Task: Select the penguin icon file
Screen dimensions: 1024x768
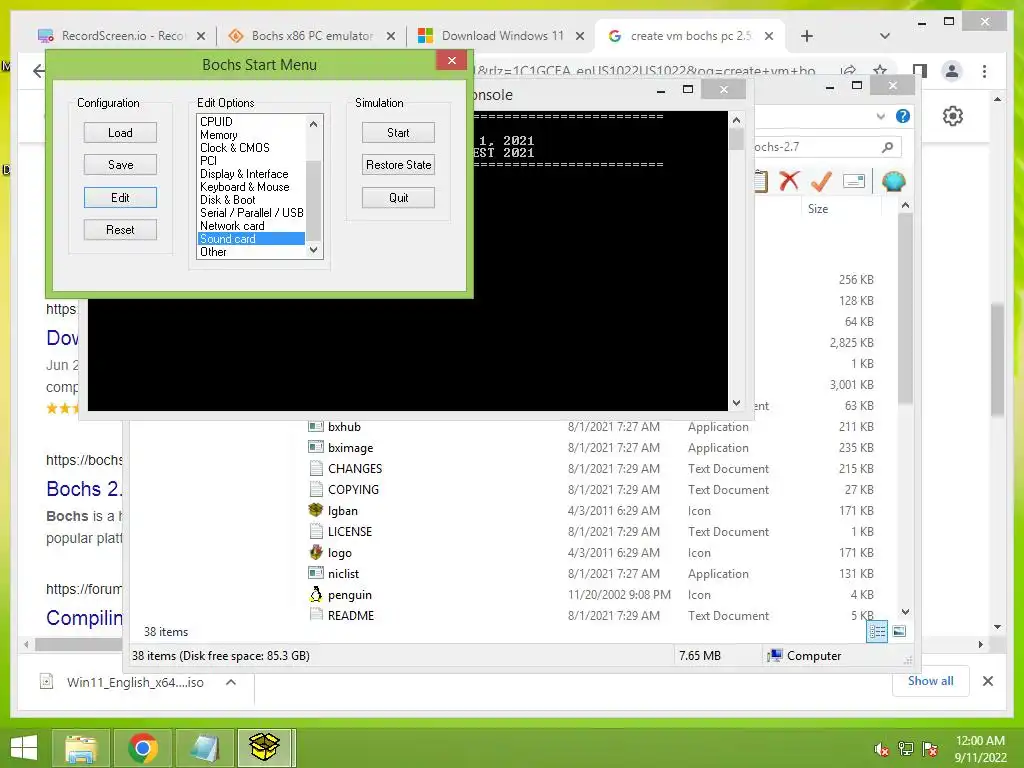Action: tap(349, 595)
